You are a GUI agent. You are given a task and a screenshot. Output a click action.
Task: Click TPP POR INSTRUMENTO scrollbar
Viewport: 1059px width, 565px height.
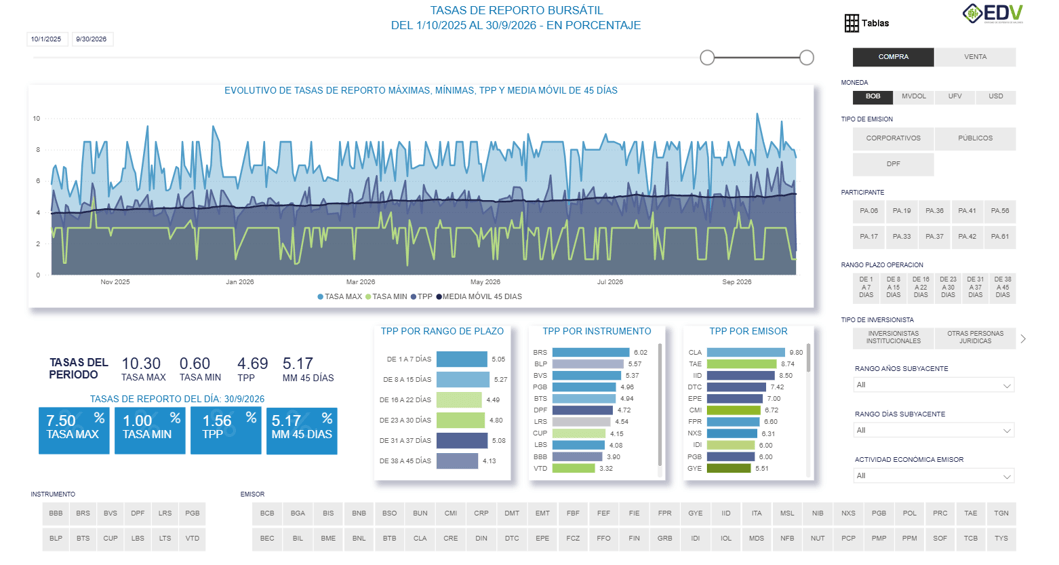[660, 405]
